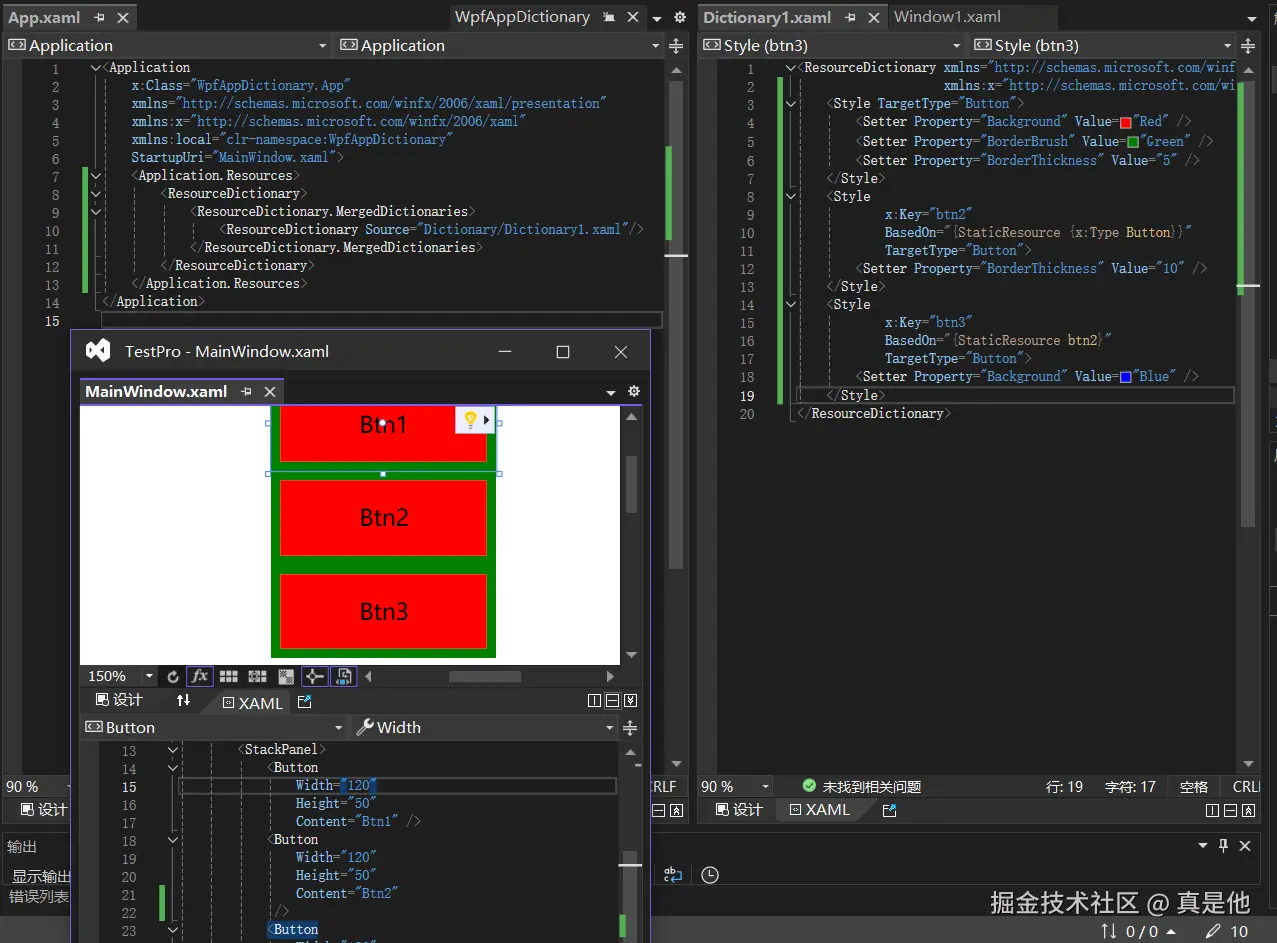Viewport: 1277px width, 943px height.
Task: Open the 150% designer zoom dropdown
Action: coord(149,677)
